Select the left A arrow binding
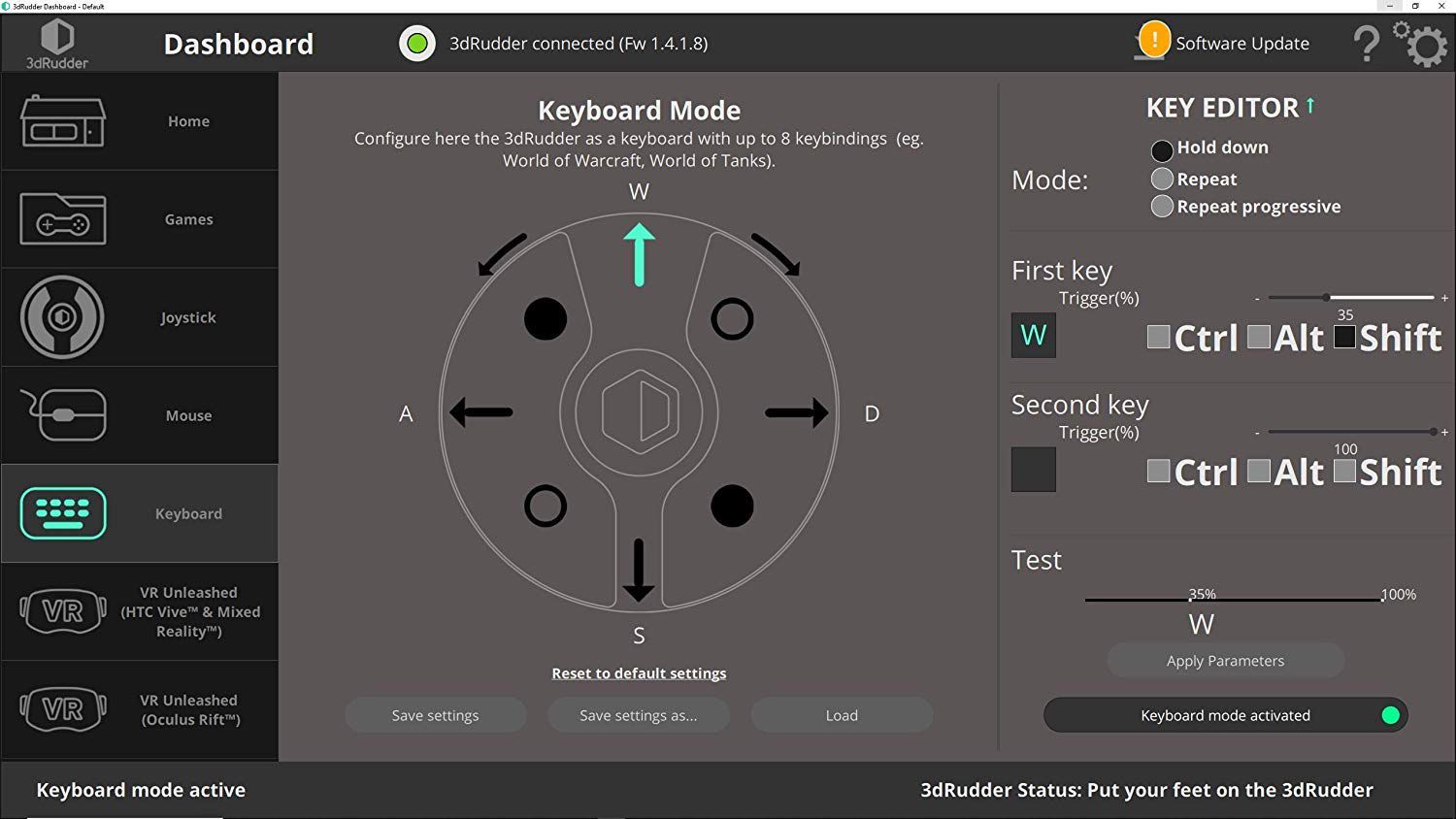 (481, 412)
